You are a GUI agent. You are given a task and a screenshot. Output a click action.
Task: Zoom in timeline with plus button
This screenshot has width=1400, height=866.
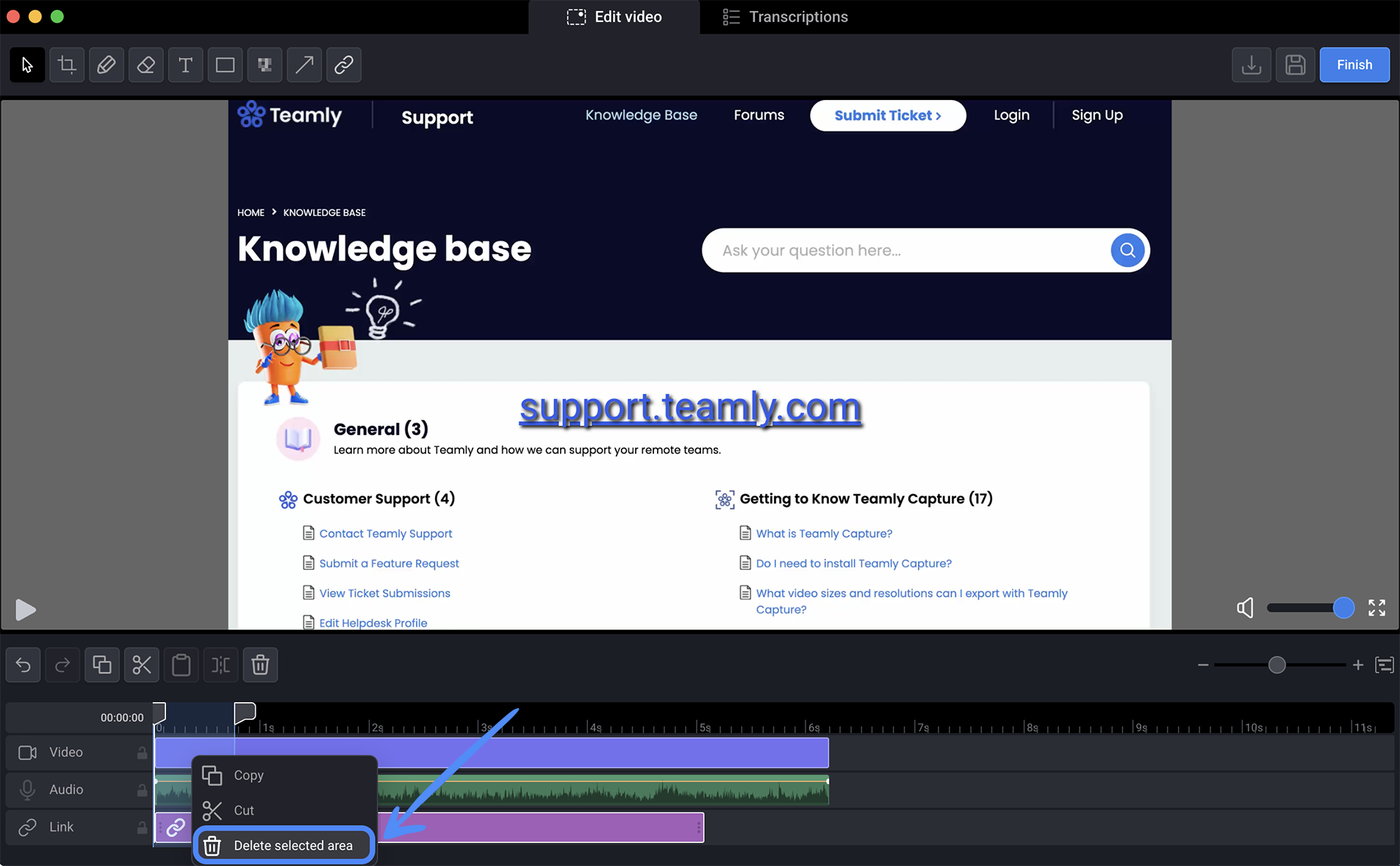point(1358,665)
